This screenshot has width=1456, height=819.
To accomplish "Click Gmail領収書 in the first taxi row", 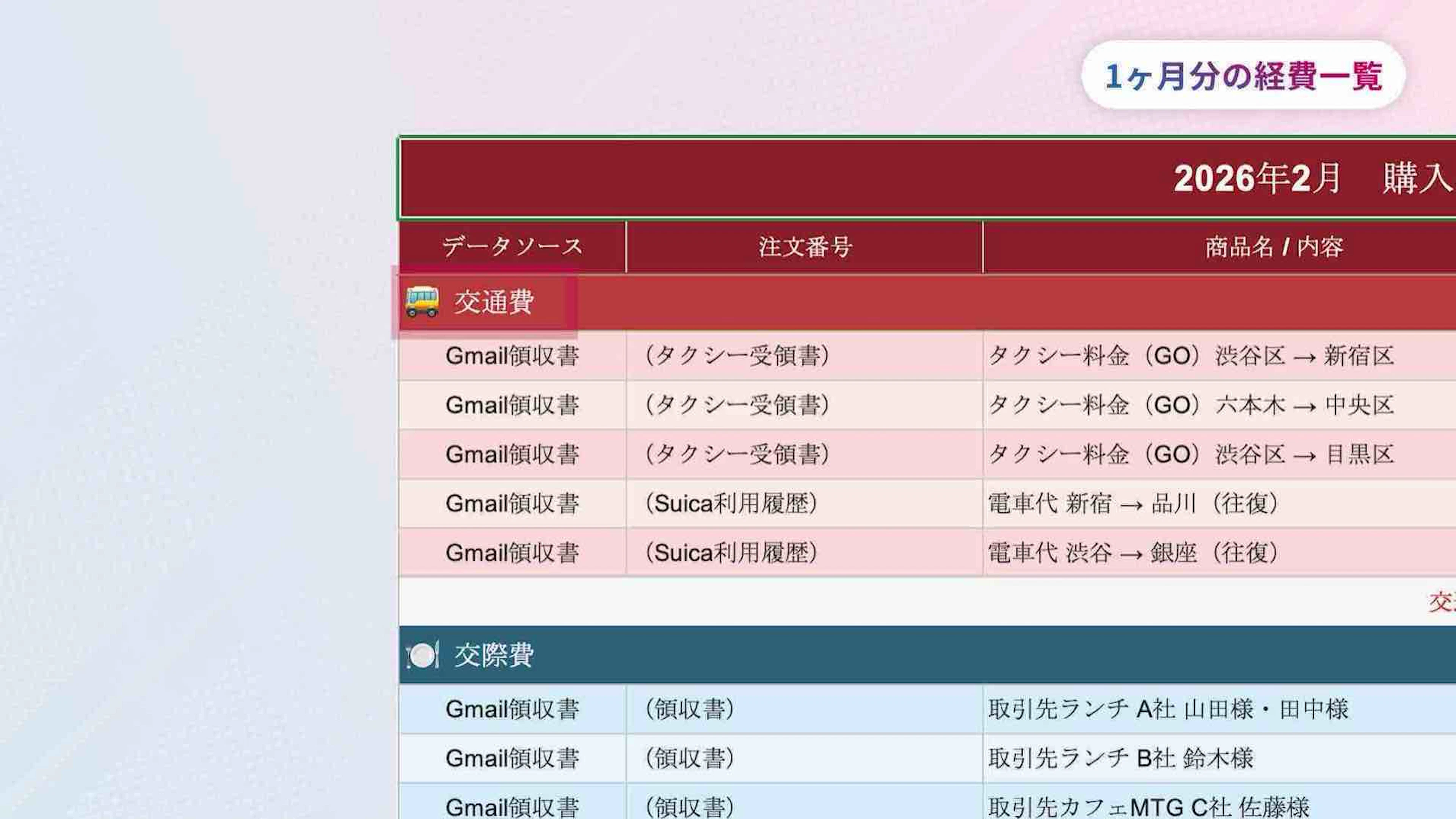I will pyautogui.click(x=512, y=356).
